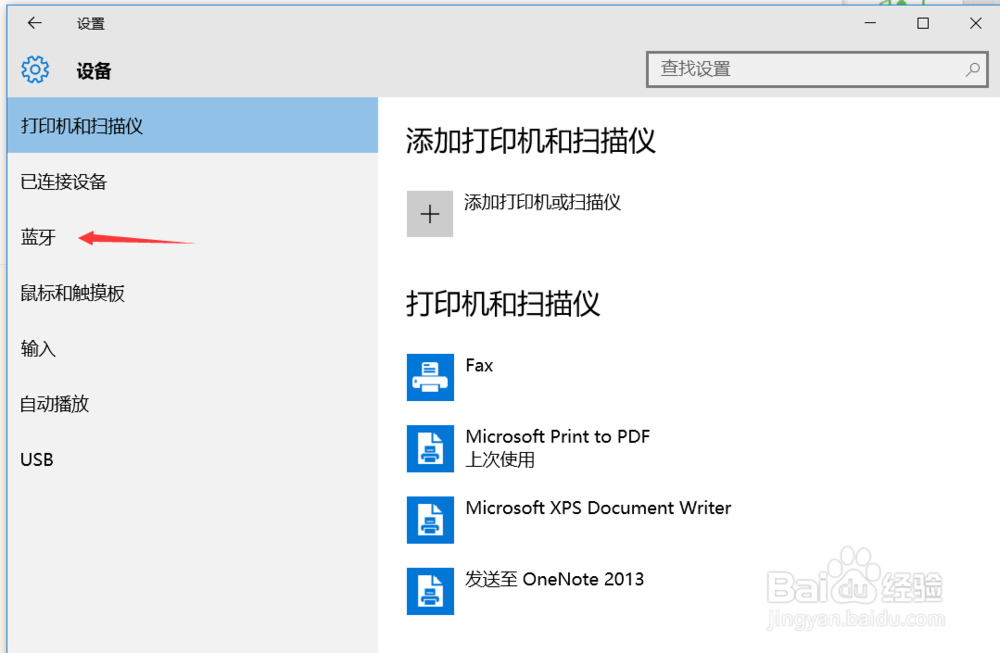Click 添加打印机或扫描仪

(541, 202)
